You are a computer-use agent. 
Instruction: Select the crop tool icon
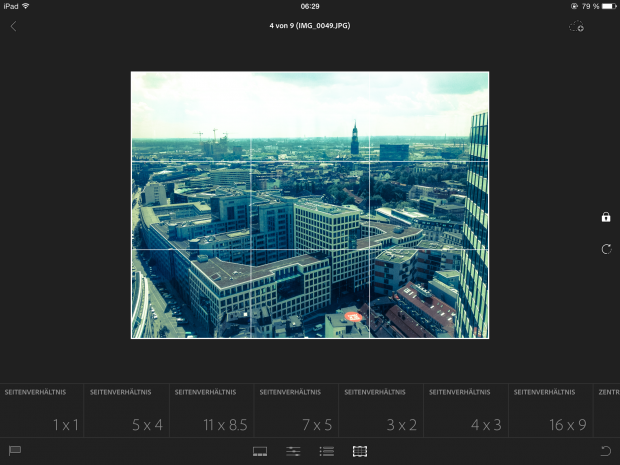pos(360,451)
